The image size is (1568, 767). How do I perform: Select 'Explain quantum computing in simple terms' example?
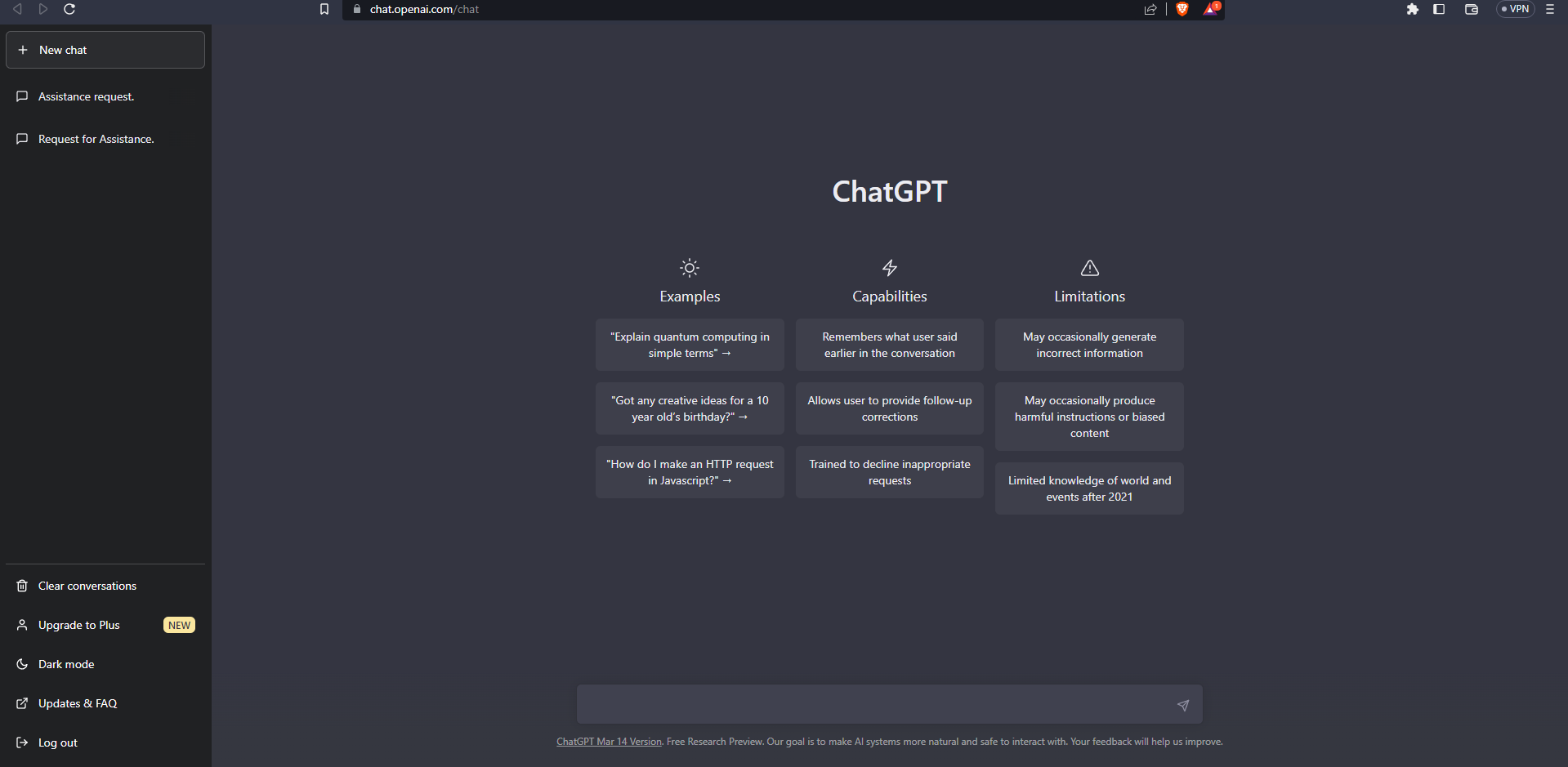[x=690, y=345]
